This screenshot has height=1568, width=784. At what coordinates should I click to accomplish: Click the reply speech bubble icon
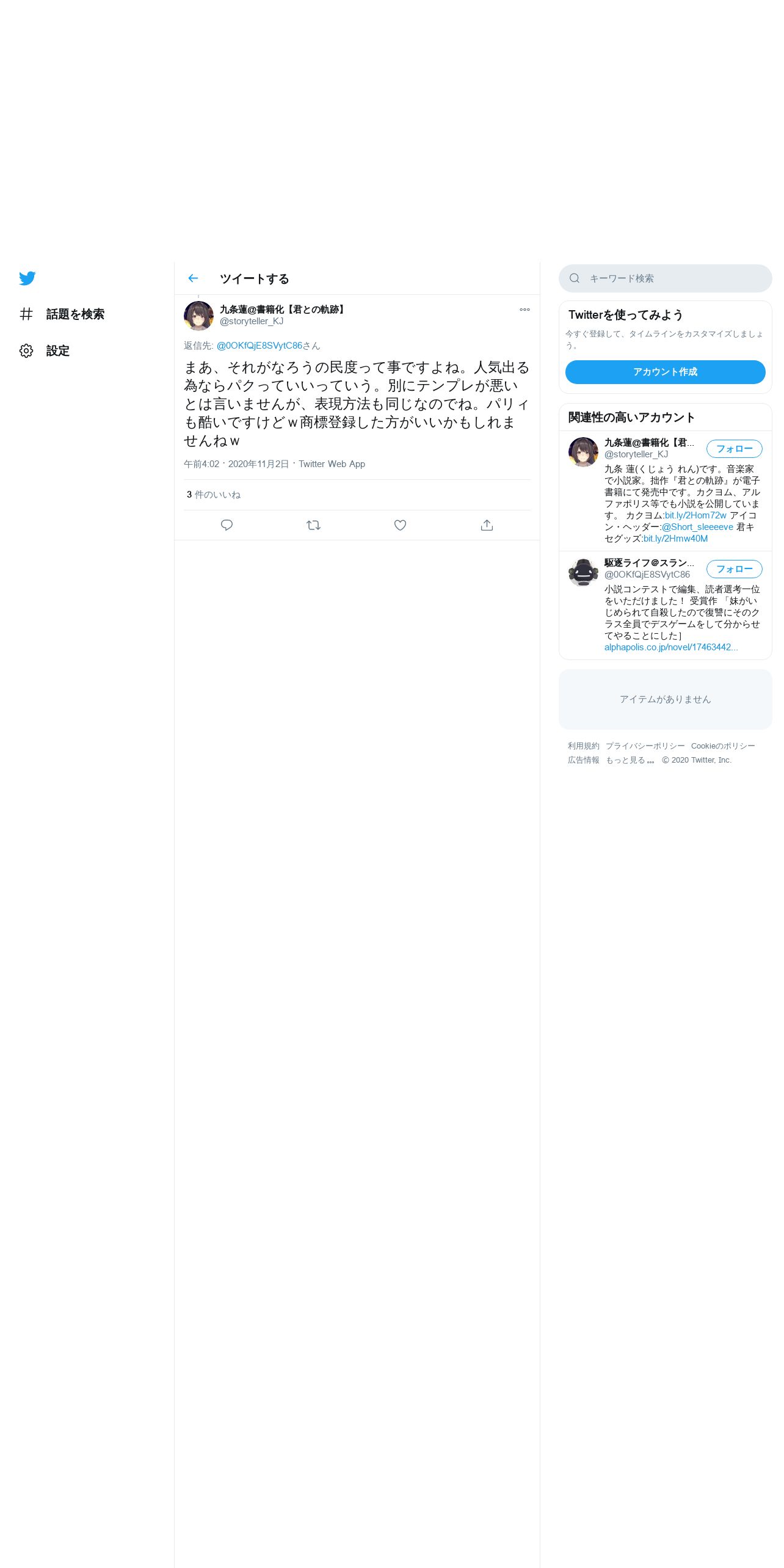(227, 525)
